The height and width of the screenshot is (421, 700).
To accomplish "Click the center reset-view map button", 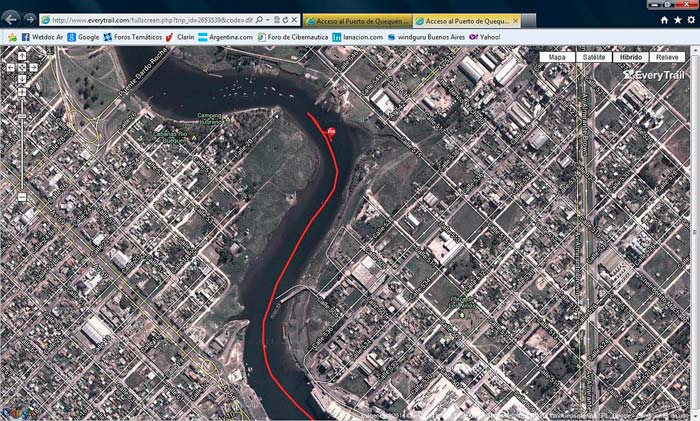I will click(x=22, y=68).
